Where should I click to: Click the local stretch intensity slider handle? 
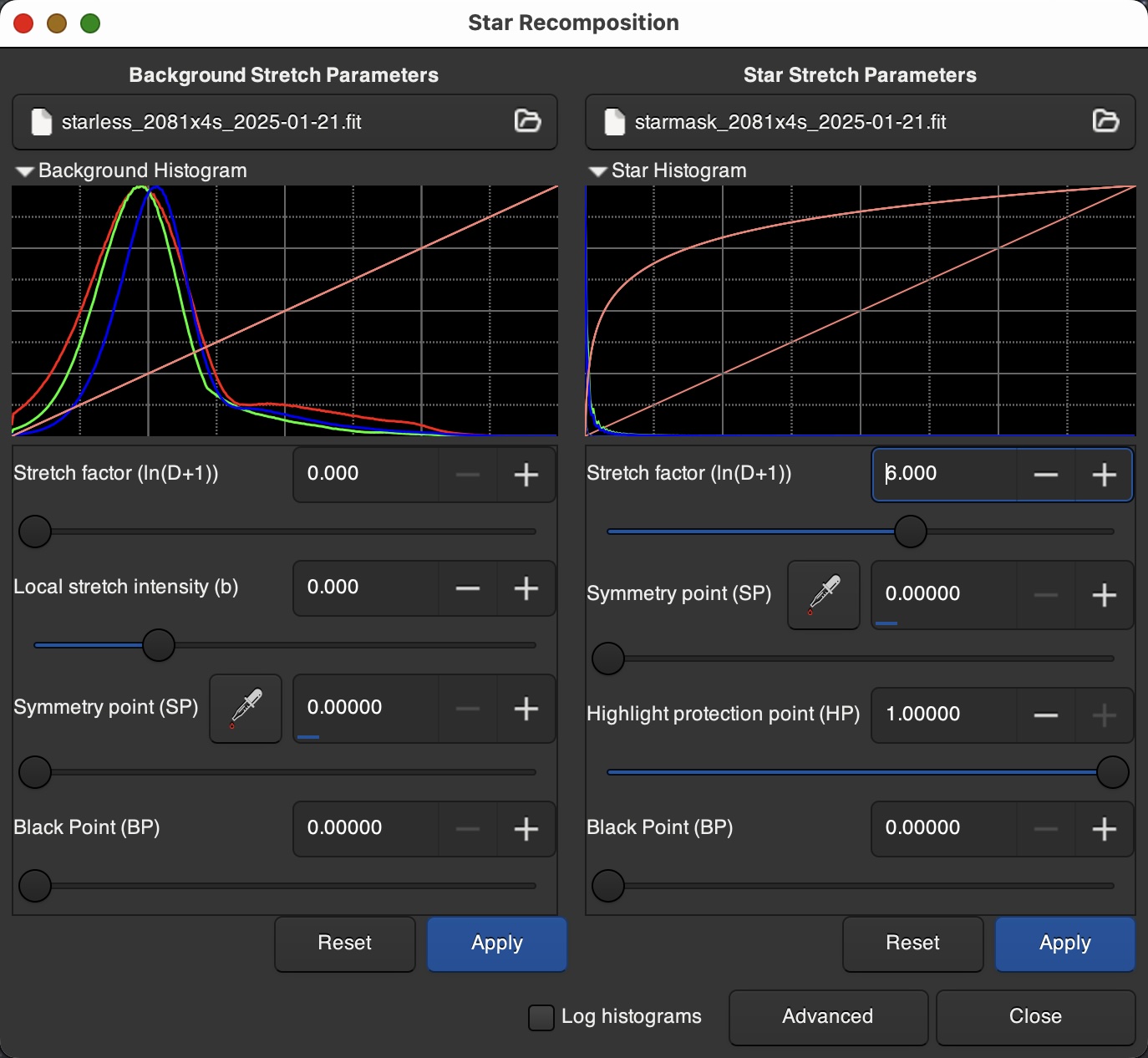coord(159,645)
